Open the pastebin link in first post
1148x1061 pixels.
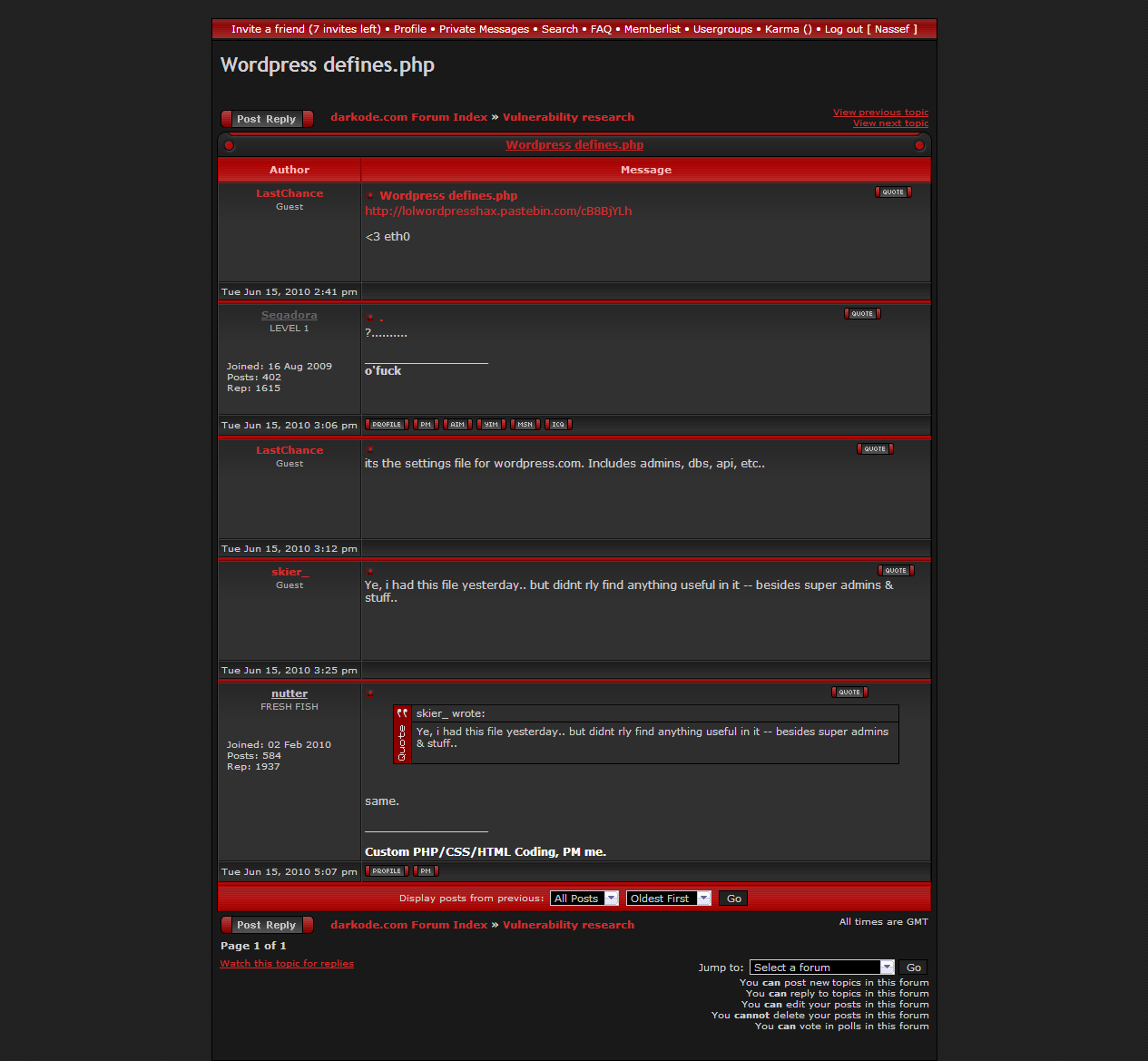click(x=498, y=211)
